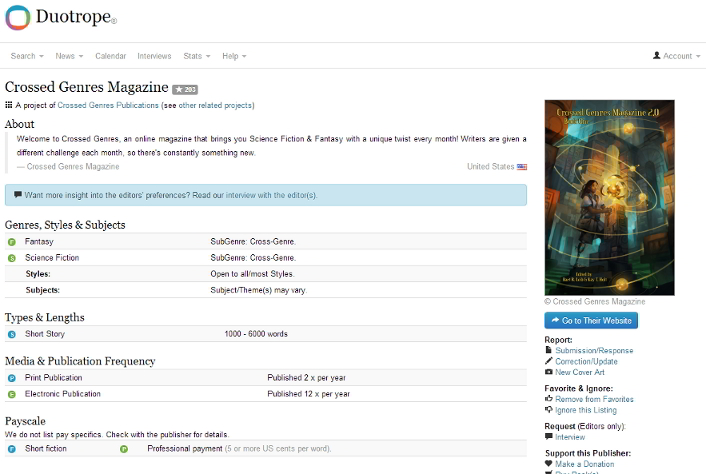Click Ignore this Listing link

coord(586,410)
